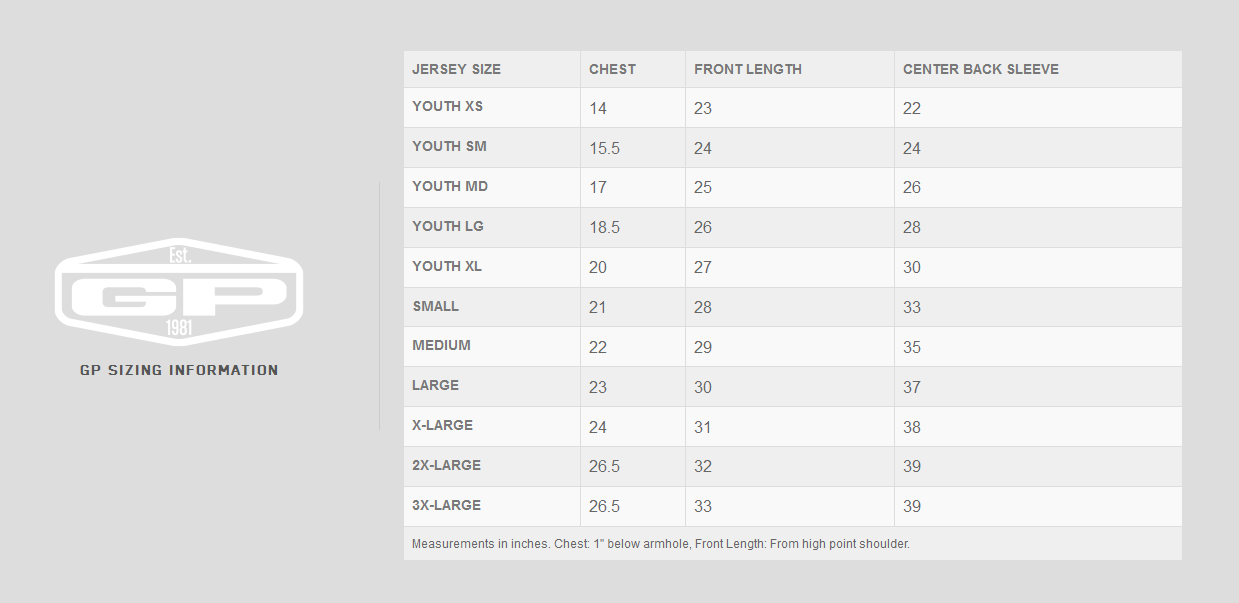Click the 2X-Large size row label

click(x=446, y=465)
